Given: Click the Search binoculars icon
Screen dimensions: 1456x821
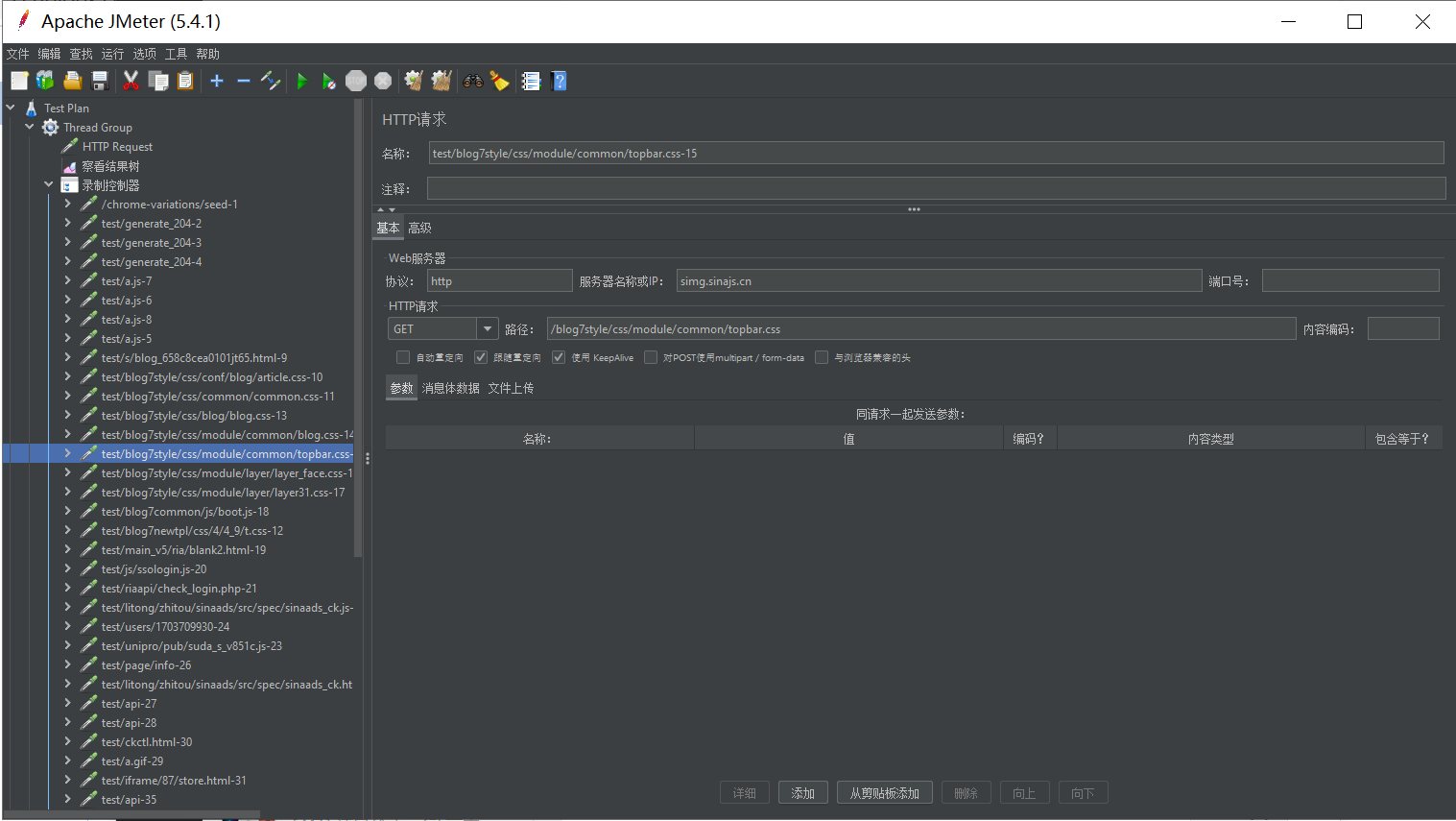Looking at the screenshot, I should tap(472, 81).
